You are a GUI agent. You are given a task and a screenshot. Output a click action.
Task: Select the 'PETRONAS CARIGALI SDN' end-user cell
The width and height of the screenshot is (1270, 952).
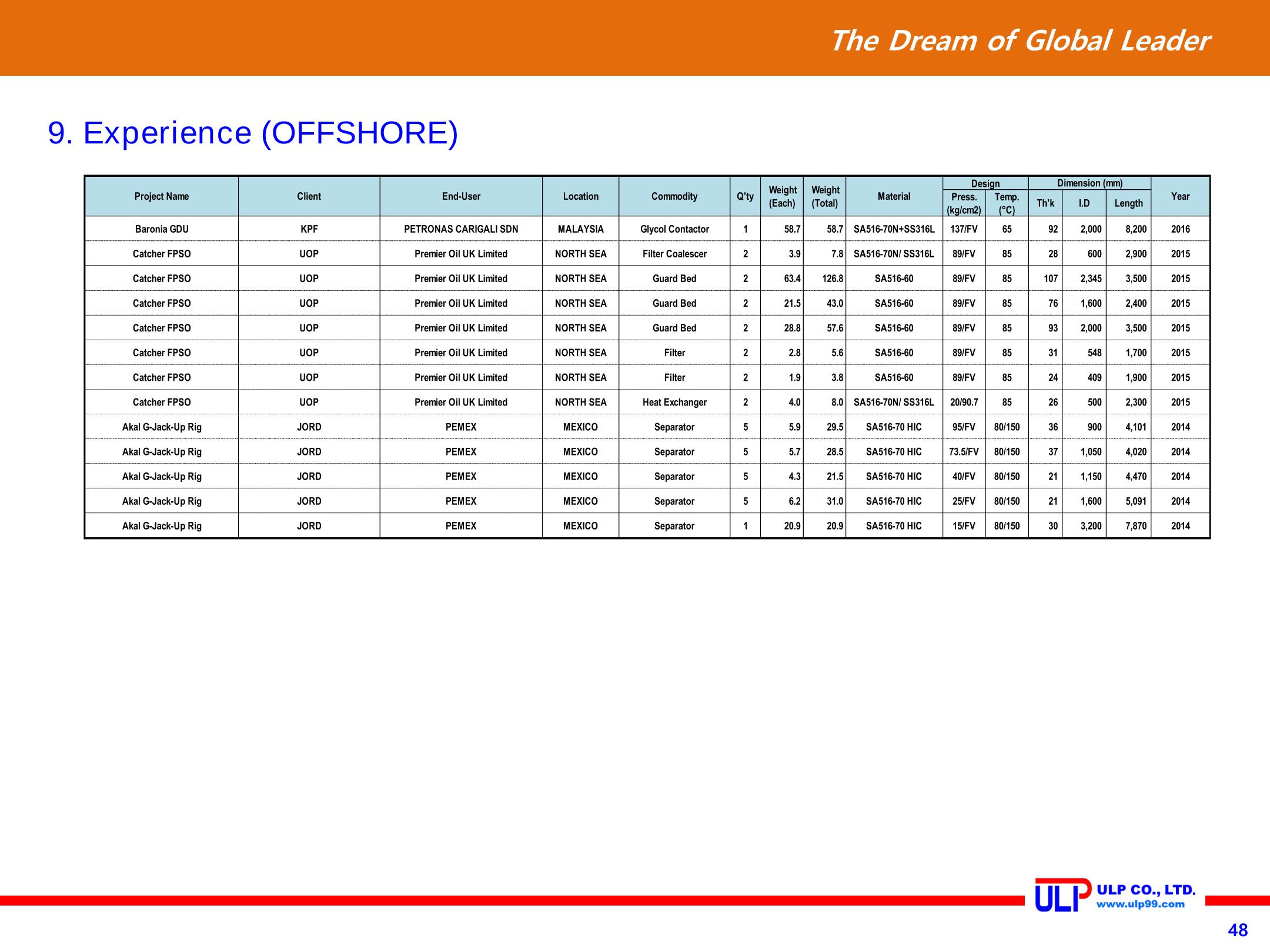[461, 229]
